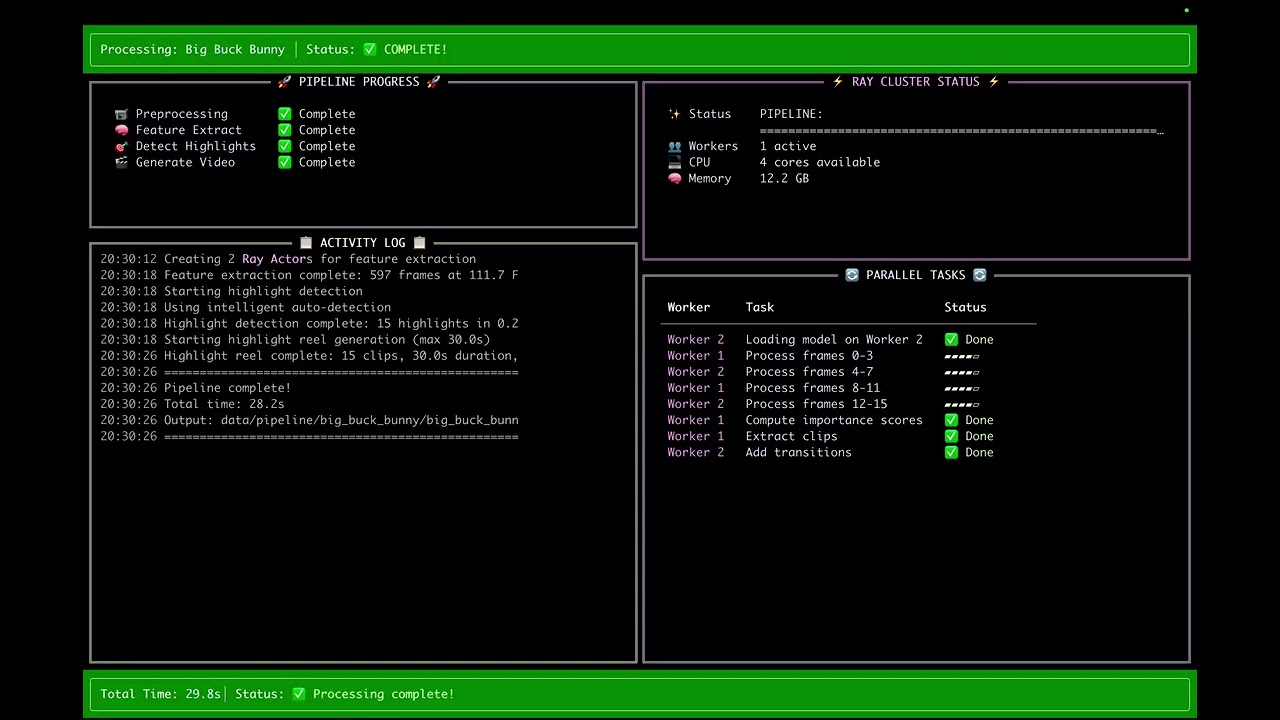Click the green check in Detect Highlights row
The image size is (1280, 720).
tap(285, 146)
